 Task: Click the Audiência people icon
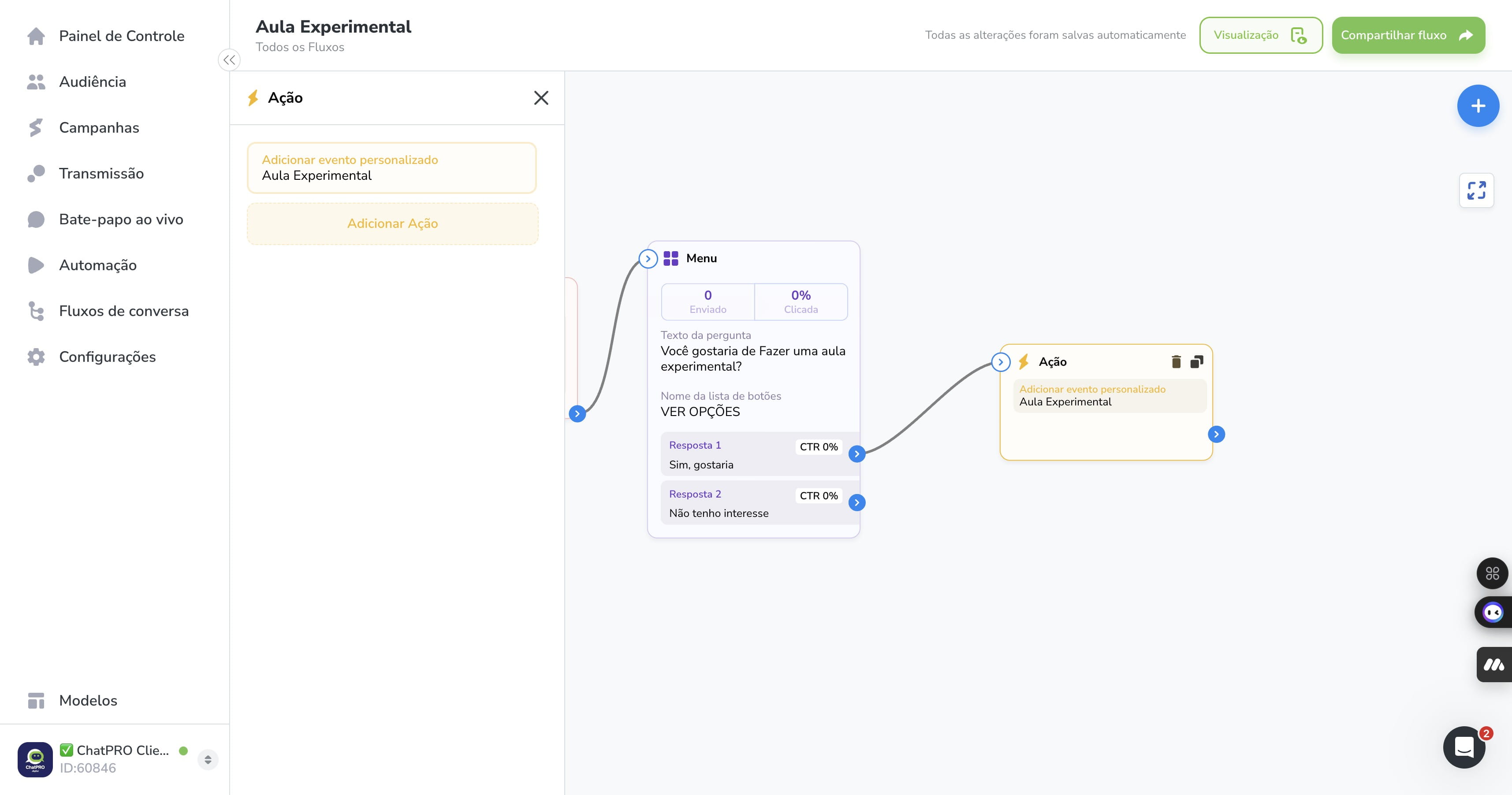click(36, 82)
